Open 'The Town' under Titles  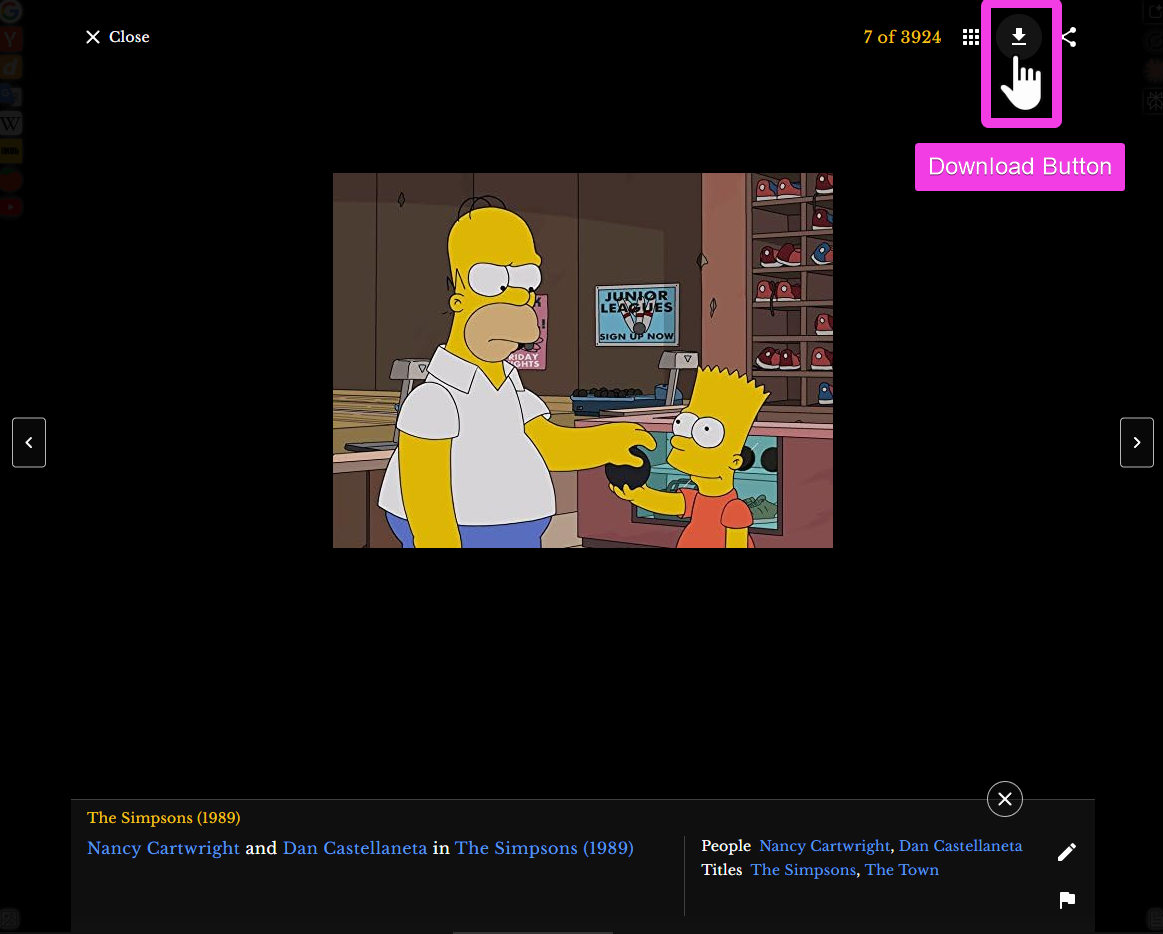click(x=901, y=869)
